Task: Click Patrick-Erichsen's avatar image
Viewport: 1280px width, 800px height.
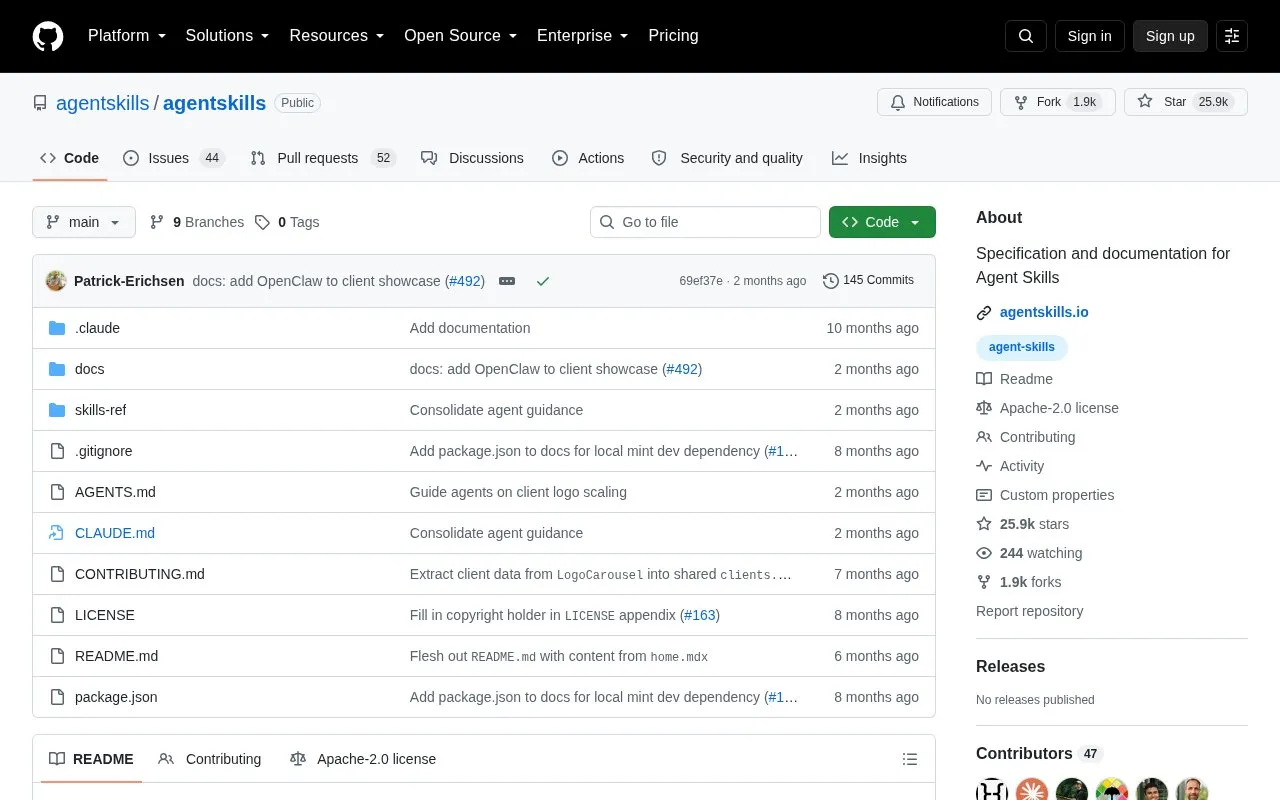Action: click(x=56, y=281)
